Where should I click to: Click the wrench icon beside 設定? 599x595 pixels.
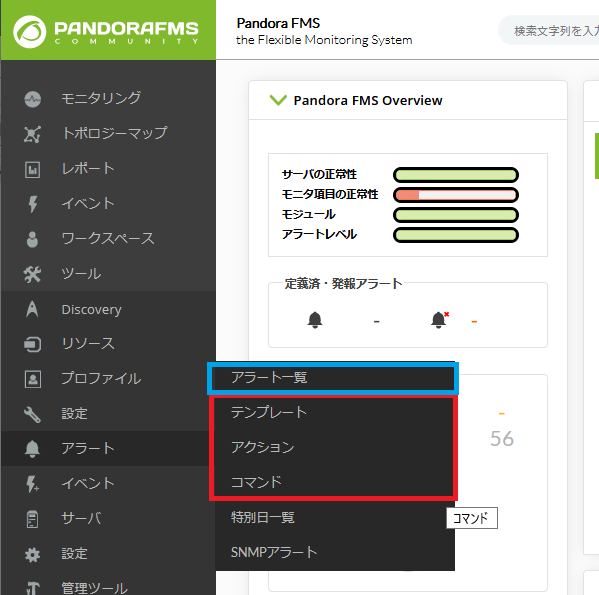click(32, 414)
